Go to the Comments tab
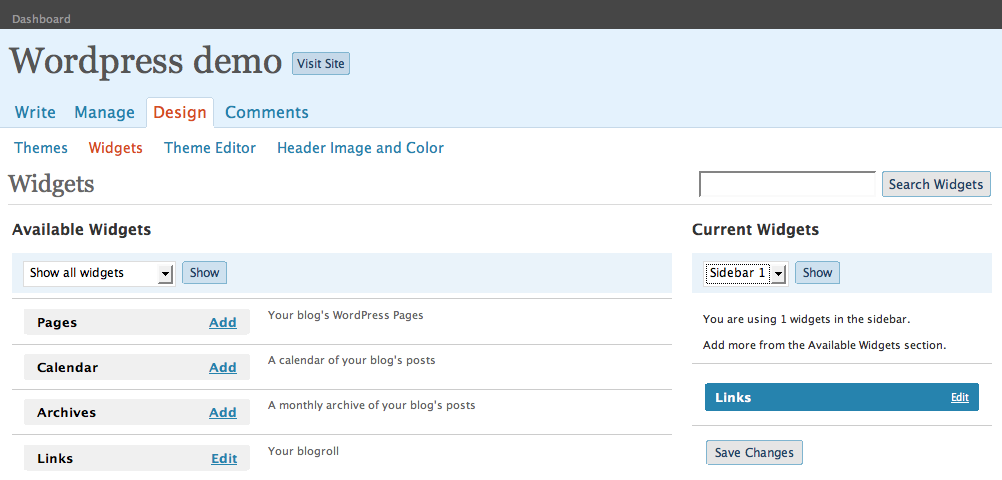1002x480 pixels. pyautogui.click(x=267, y=112)
